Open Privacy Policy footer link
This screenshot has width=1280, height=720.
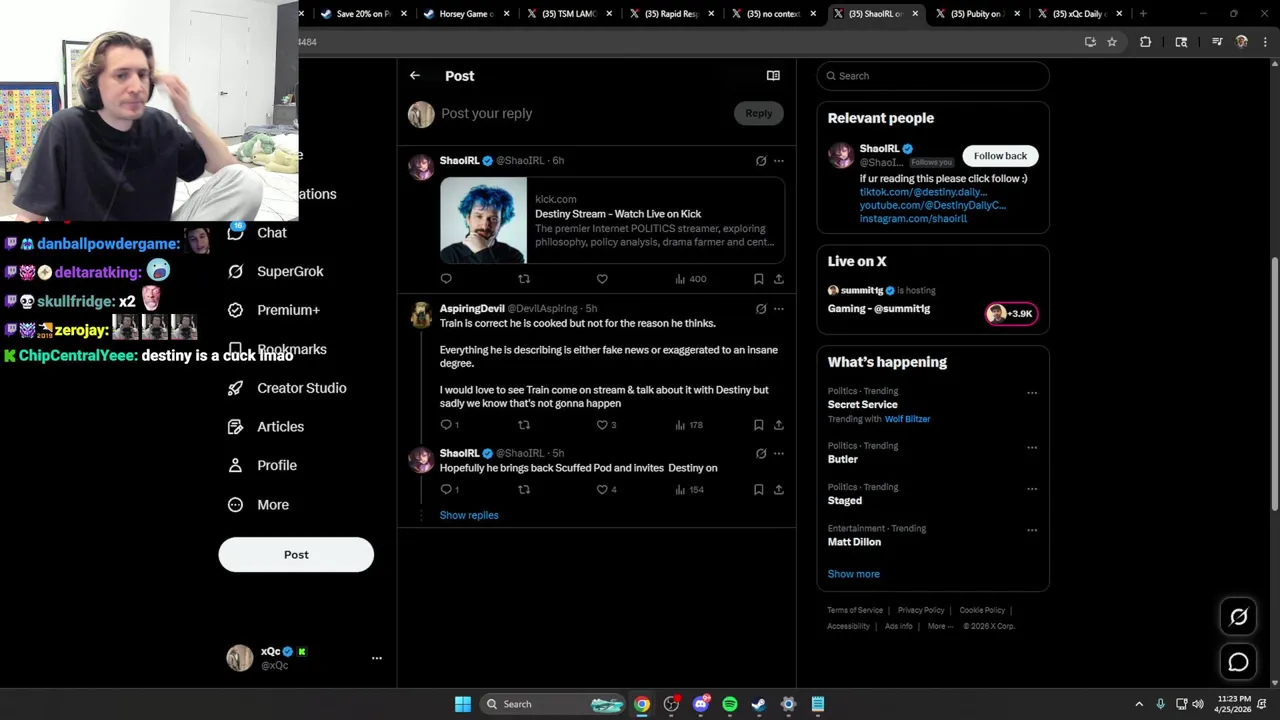(921, 611)
